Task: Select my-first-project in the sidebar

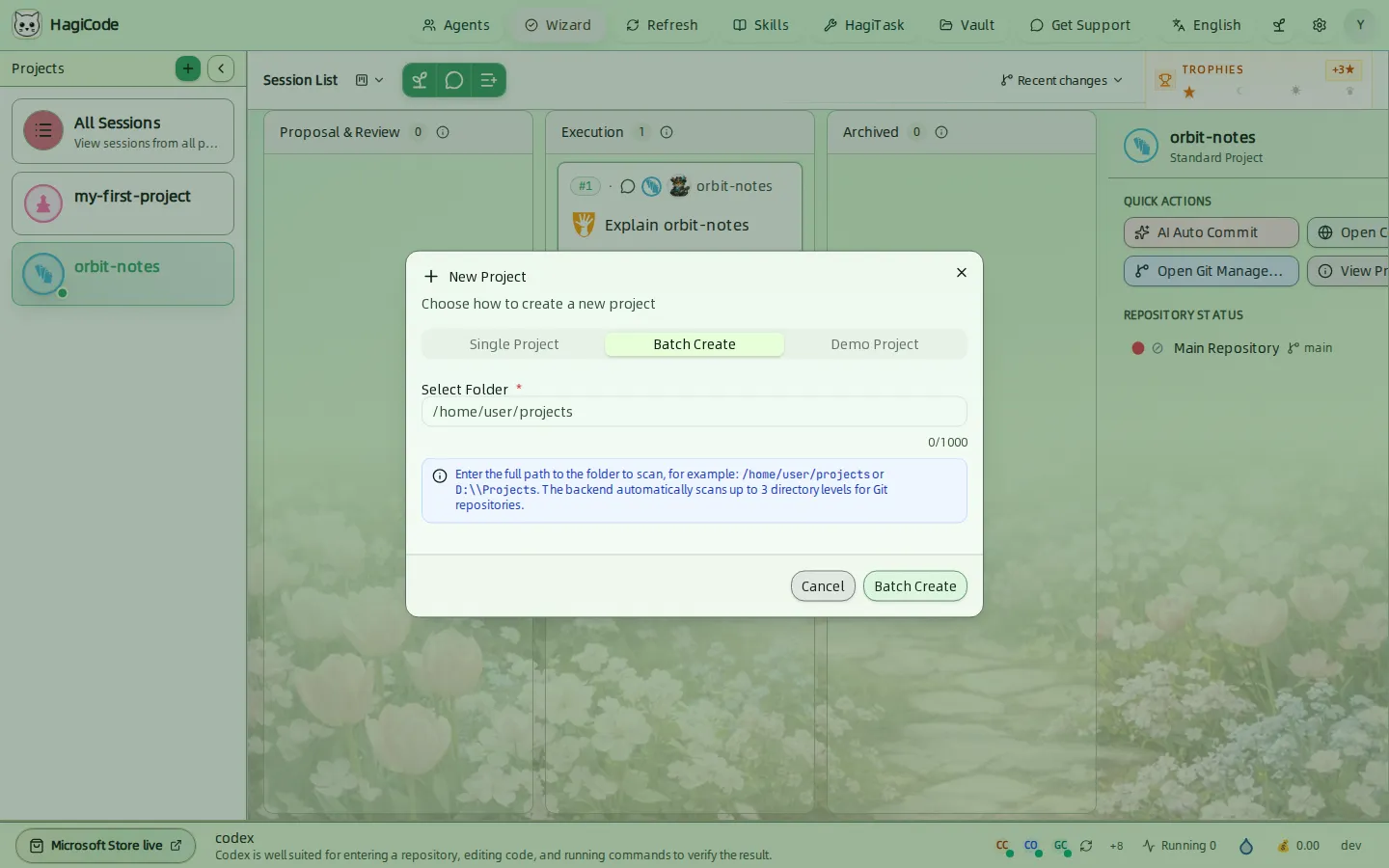Action: coord(123,203)
